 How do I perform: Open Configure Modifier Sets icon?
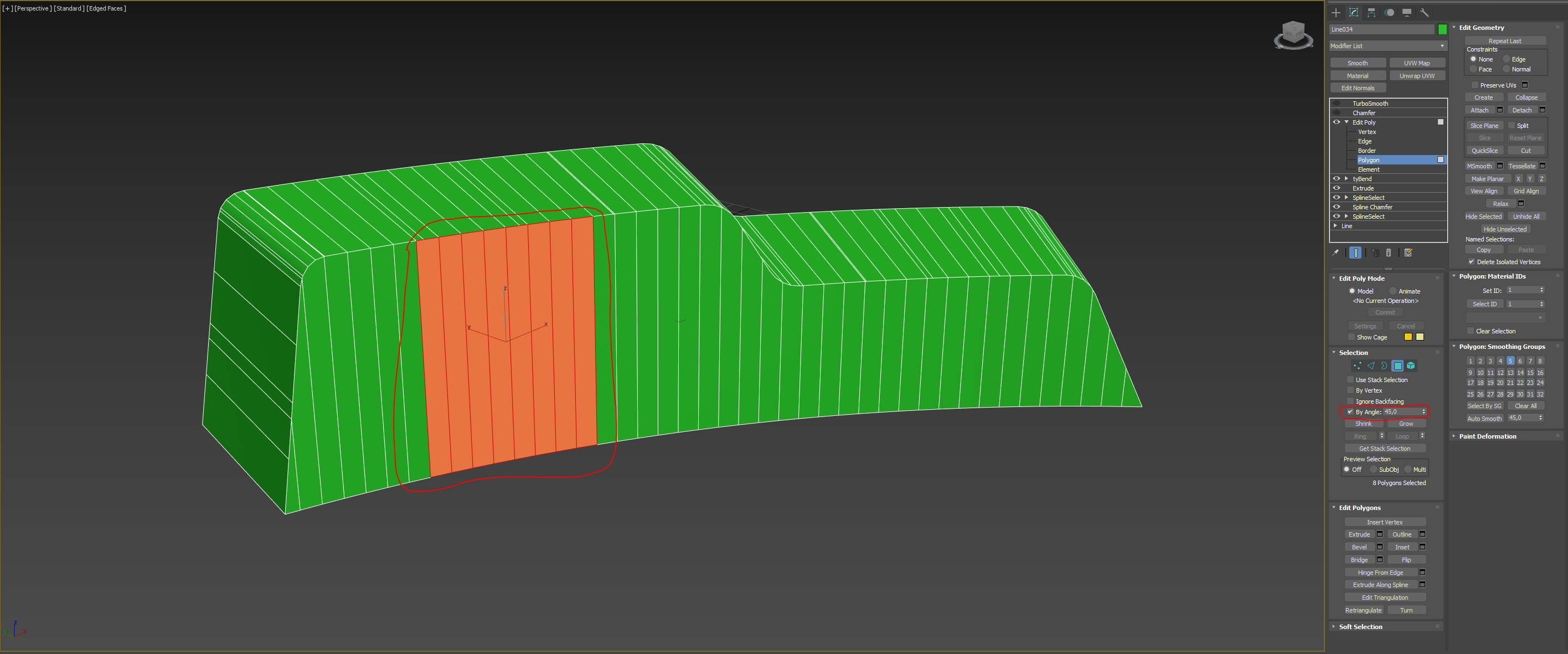point(1408,253)
